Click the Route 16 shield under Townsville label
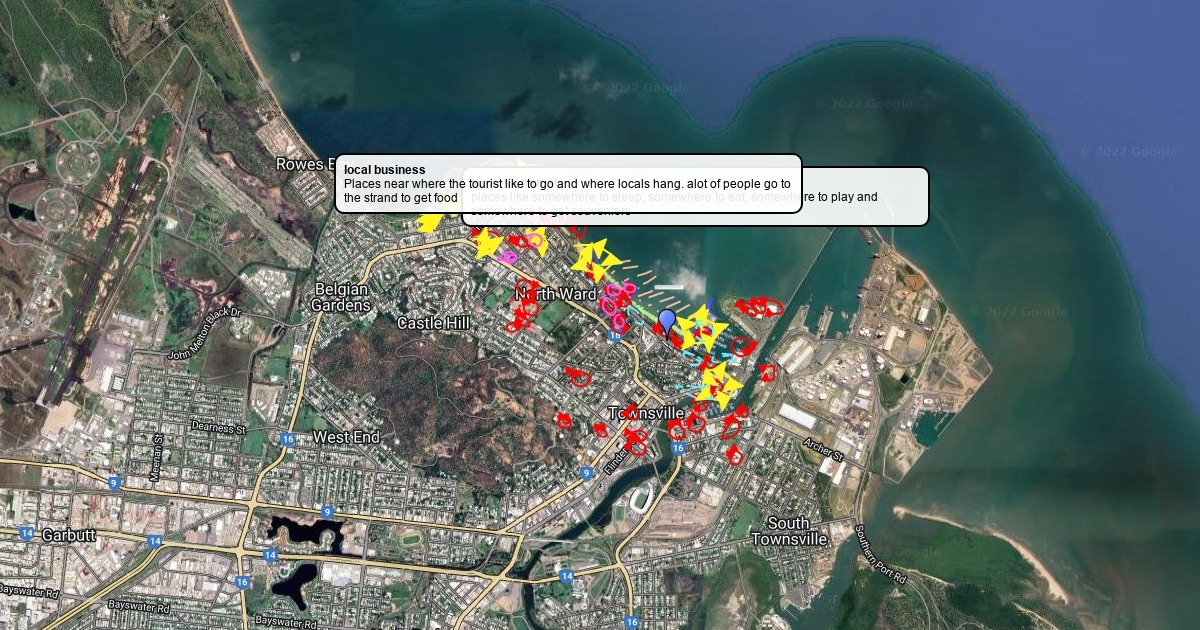 pos(678,447)
